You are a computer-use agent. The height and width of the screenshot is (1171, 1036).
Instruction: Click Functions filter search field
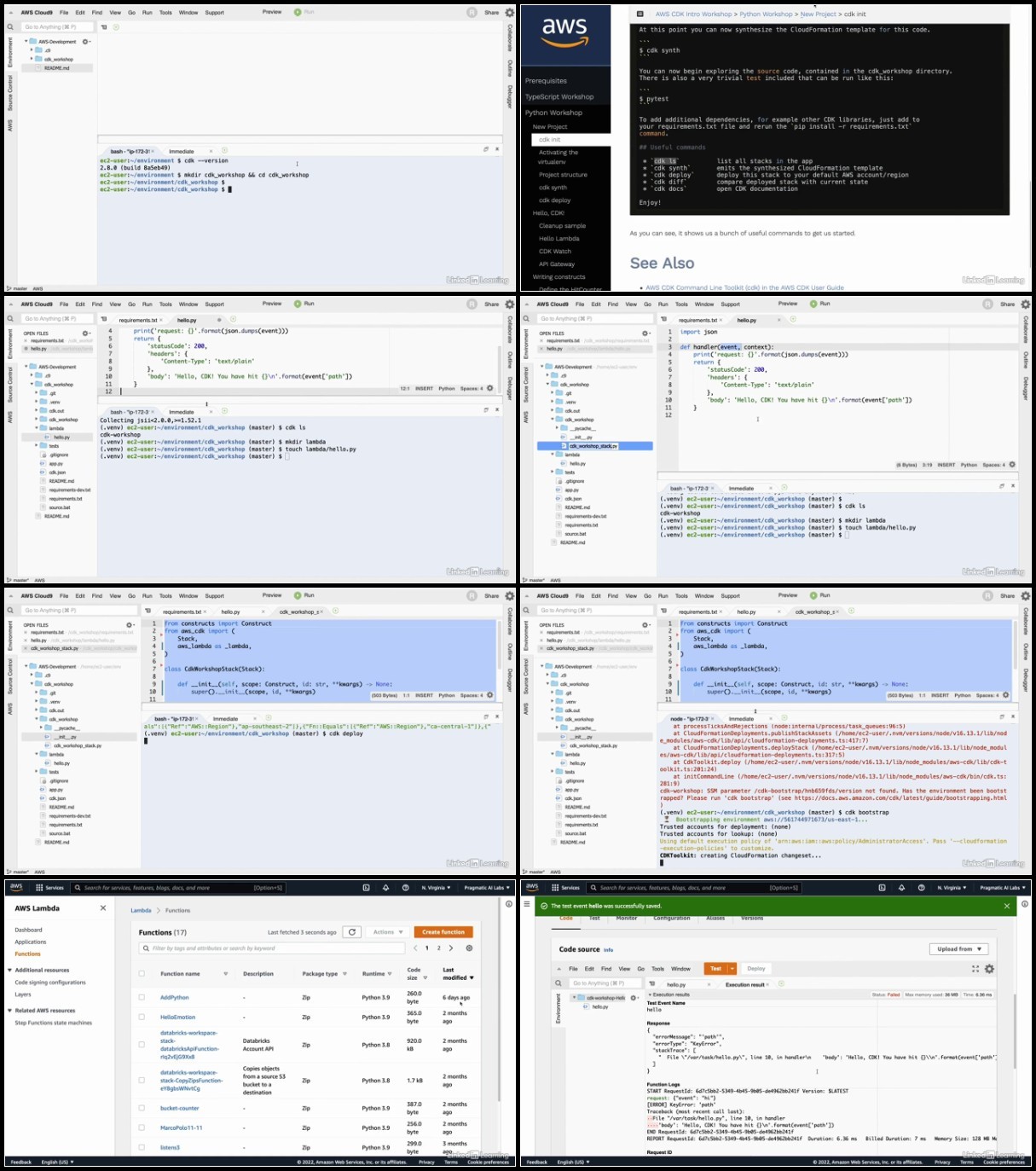(271, 948)
